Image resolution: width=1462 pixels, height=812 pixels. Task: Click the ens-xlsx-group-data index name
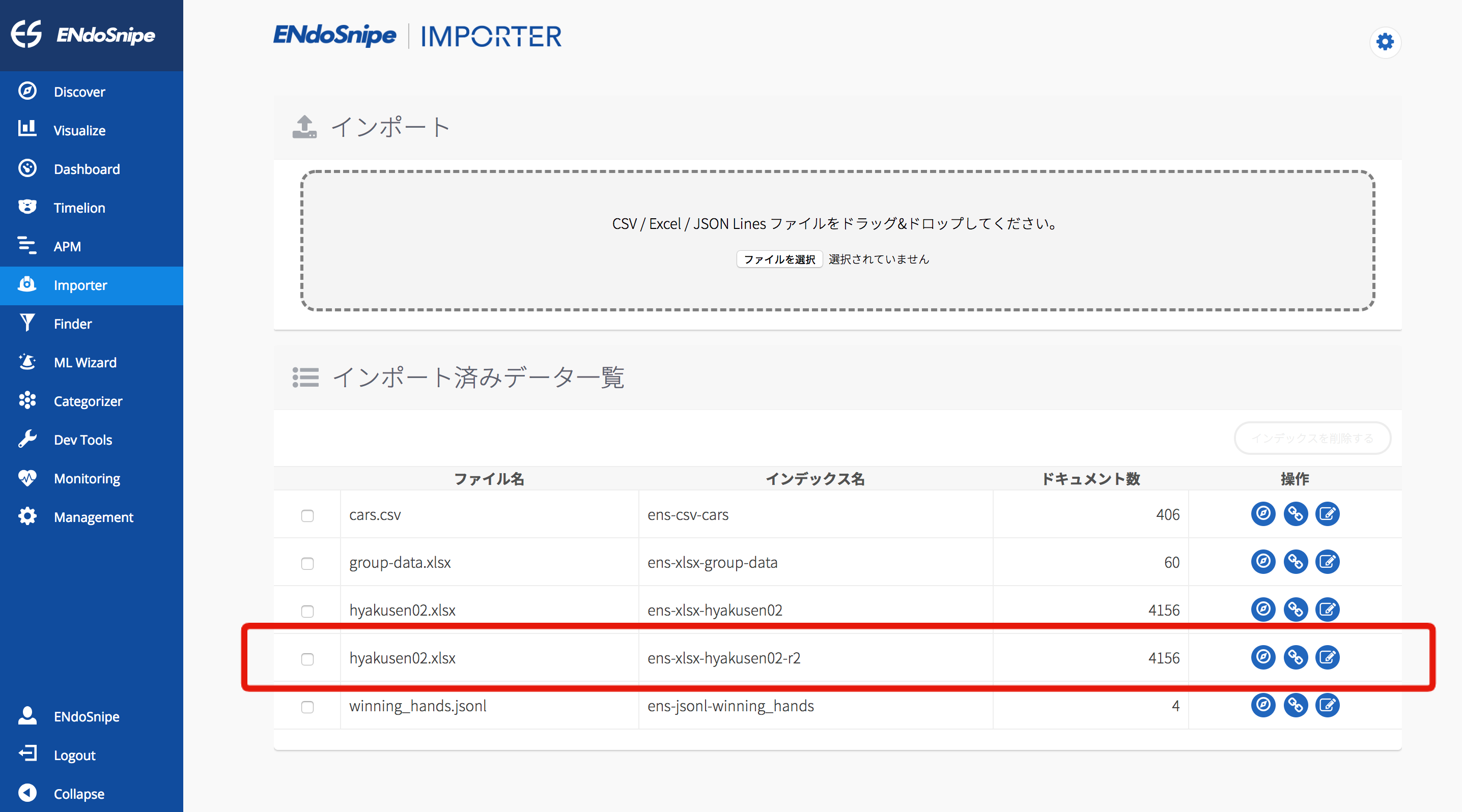[x=712, y=562]
